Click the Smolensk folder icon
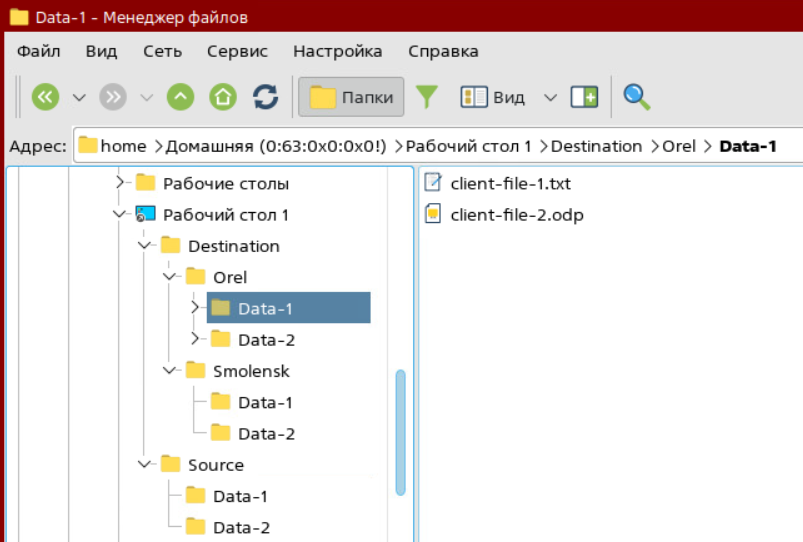 click(196, 369)
